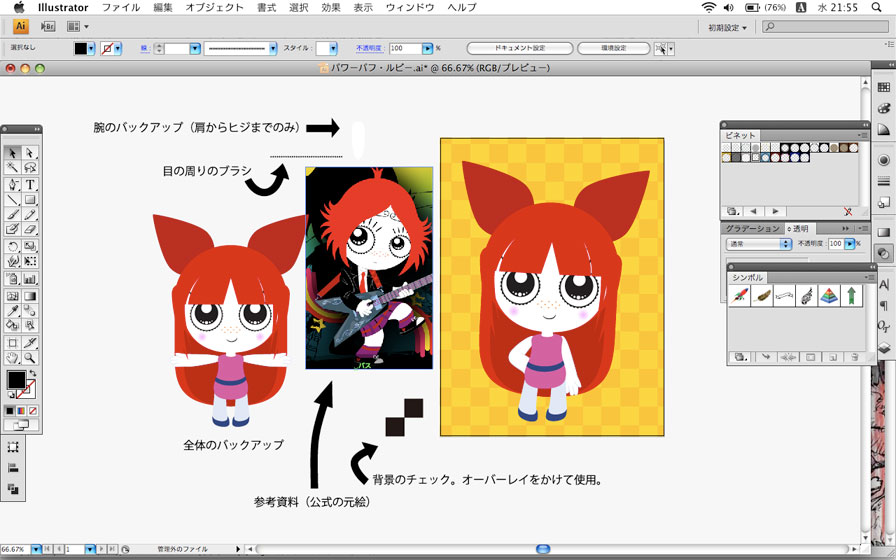Reset to default fill and stroke

[10, 395]
